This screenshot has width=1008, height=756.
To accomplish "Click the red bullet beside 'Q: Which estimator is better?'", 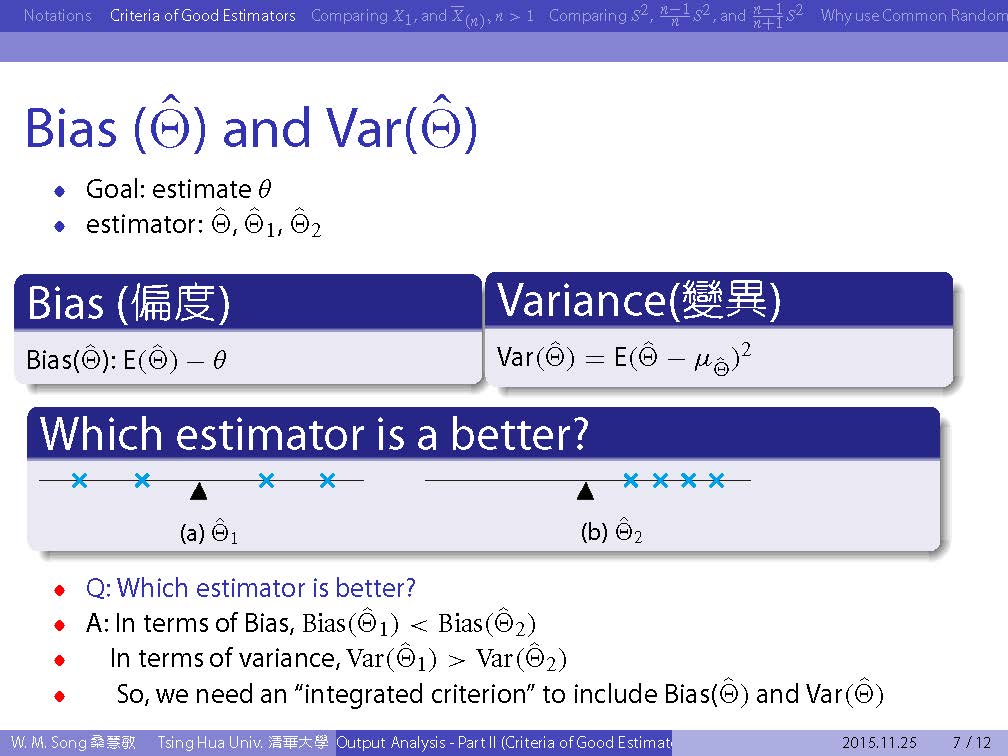I will (61, 589).
